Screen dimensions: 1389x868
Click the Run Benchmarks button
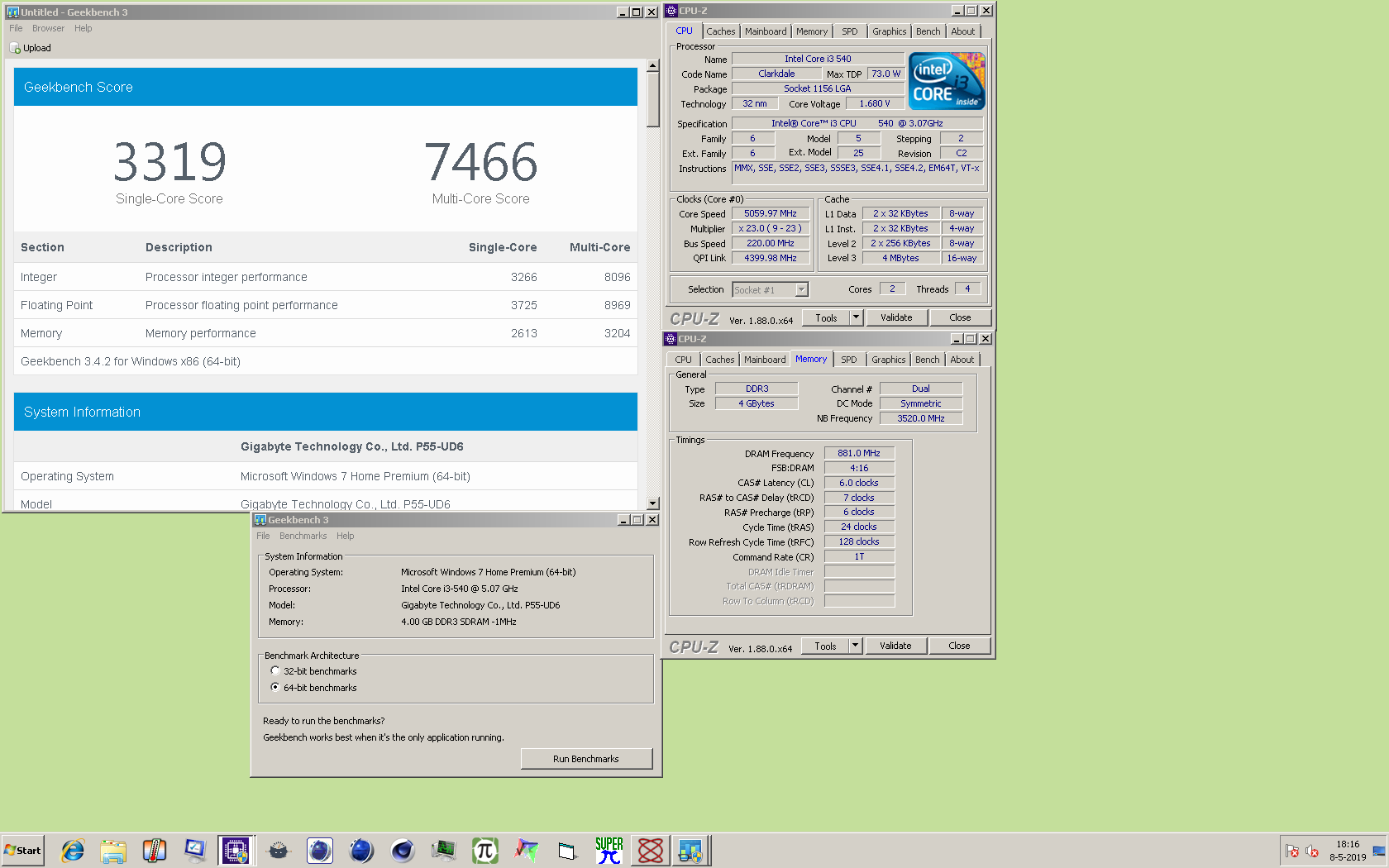(586, 759)
